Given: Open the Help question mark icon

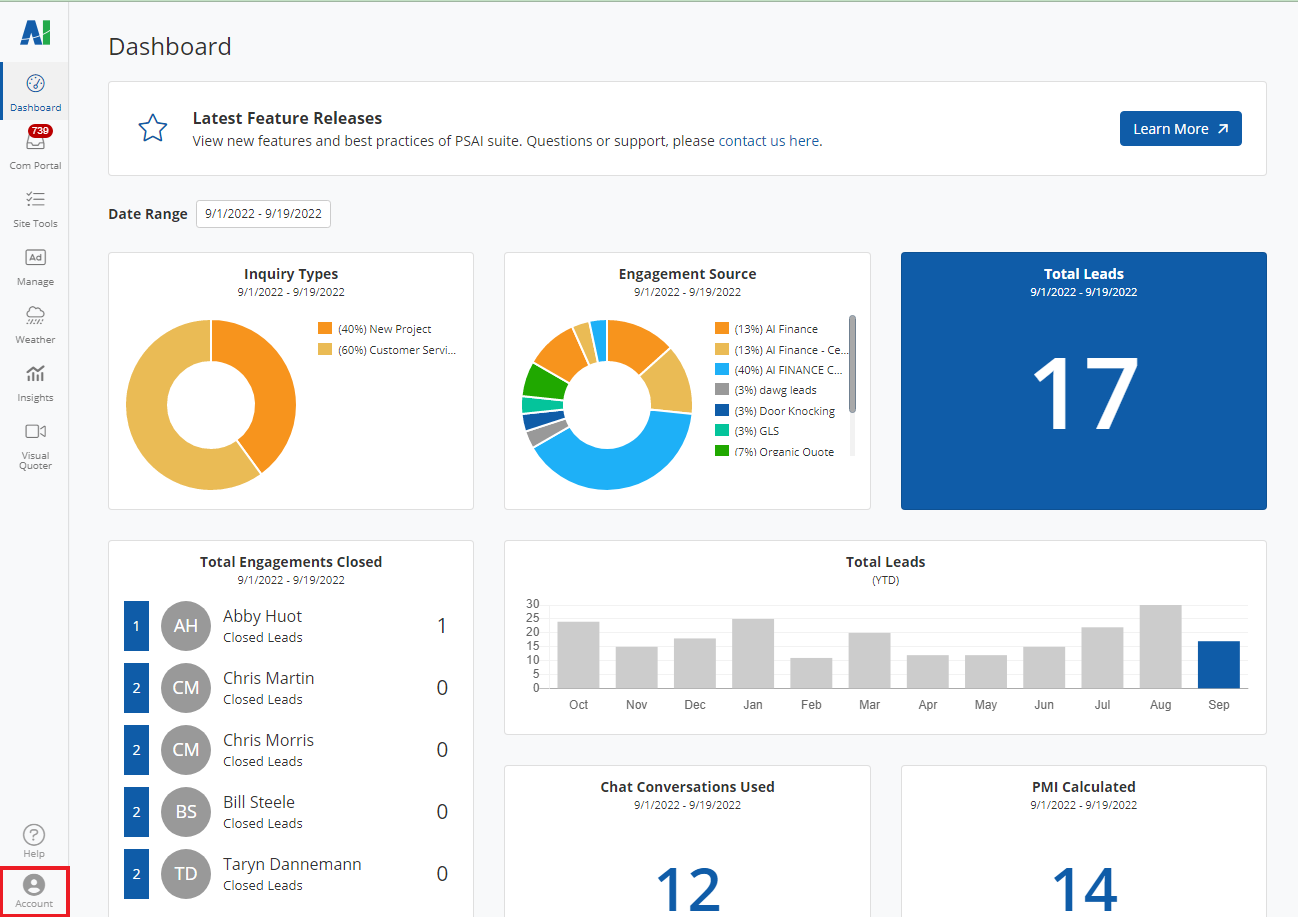Looking at the screenshot, I should [34, 835].
